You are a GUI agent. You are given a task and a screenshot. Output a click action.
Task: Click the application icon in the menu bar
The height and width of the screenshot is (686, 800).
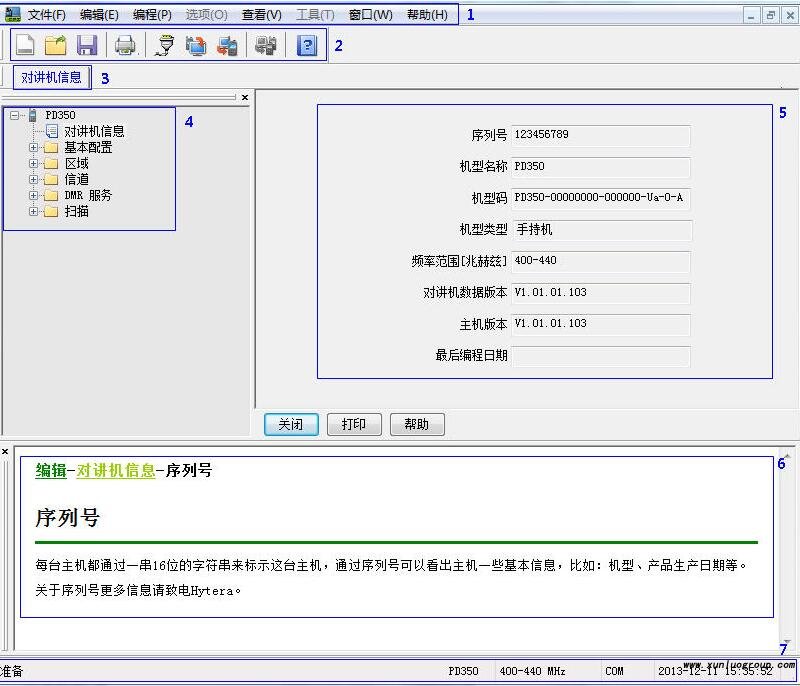pyautogui.click(x=12, y=14)
